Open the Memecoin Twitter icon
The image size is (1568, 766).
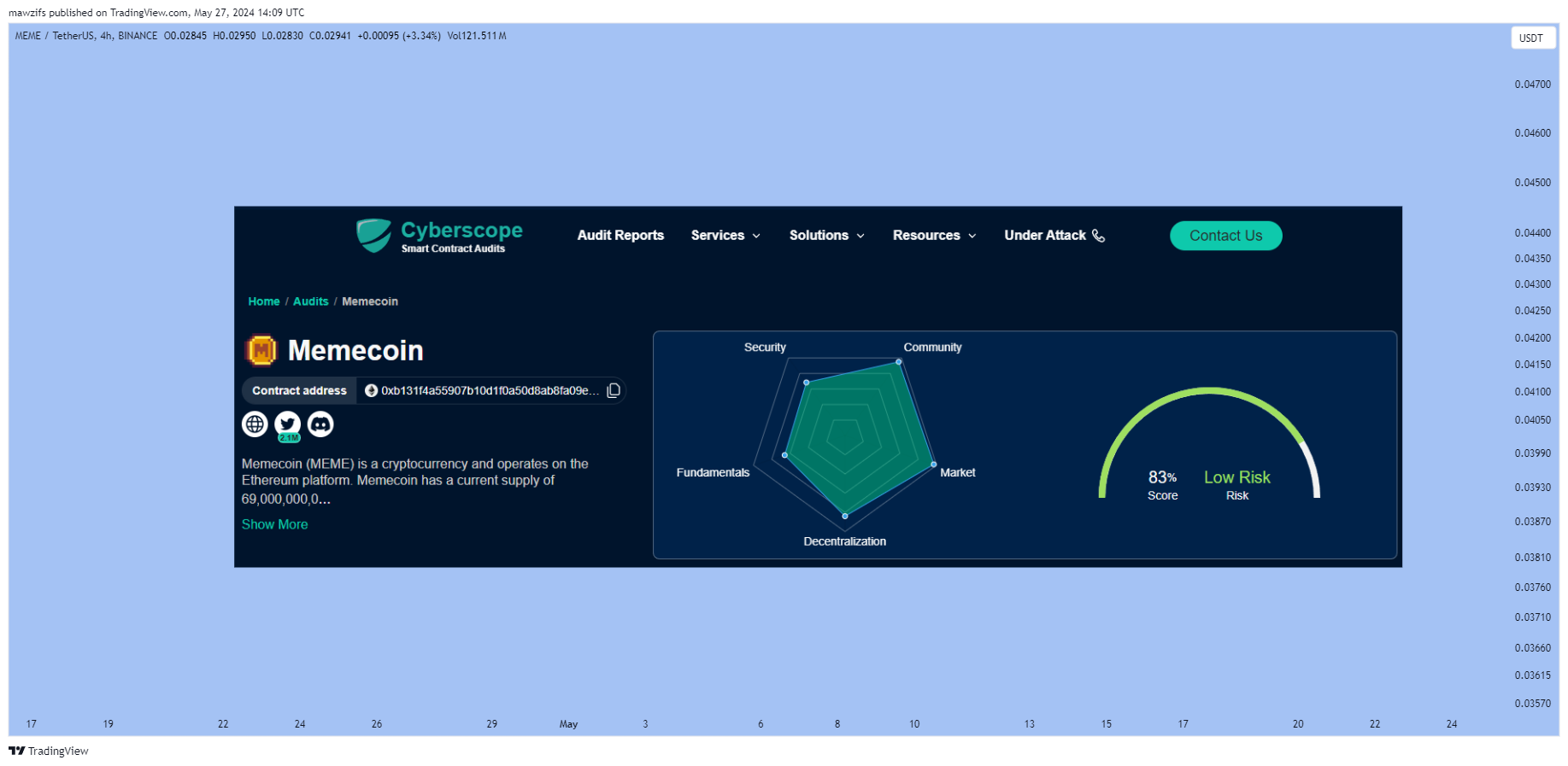tap(288, 424)
